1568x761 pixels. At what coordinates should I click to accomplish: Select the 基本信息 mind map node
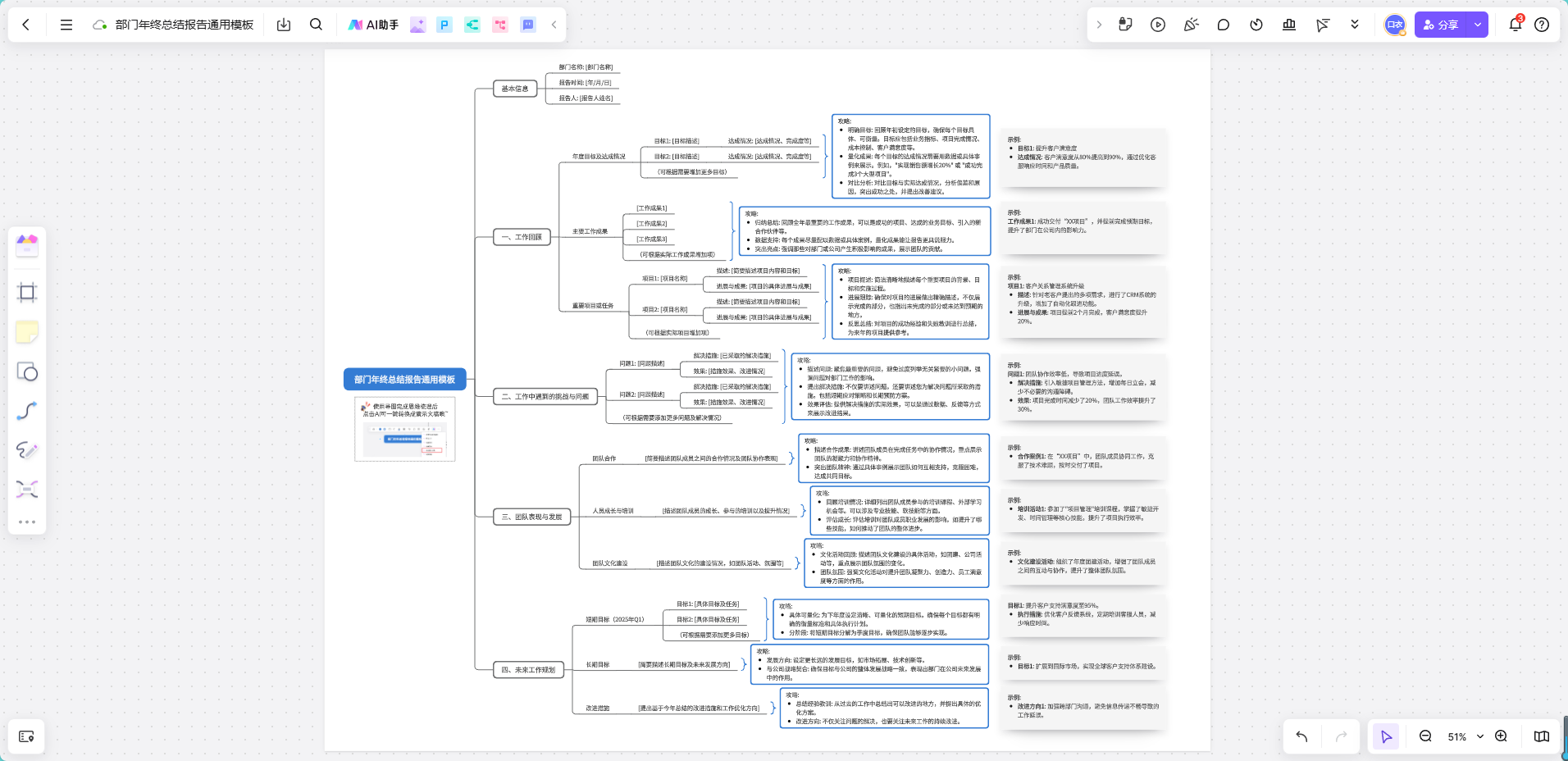515,89
